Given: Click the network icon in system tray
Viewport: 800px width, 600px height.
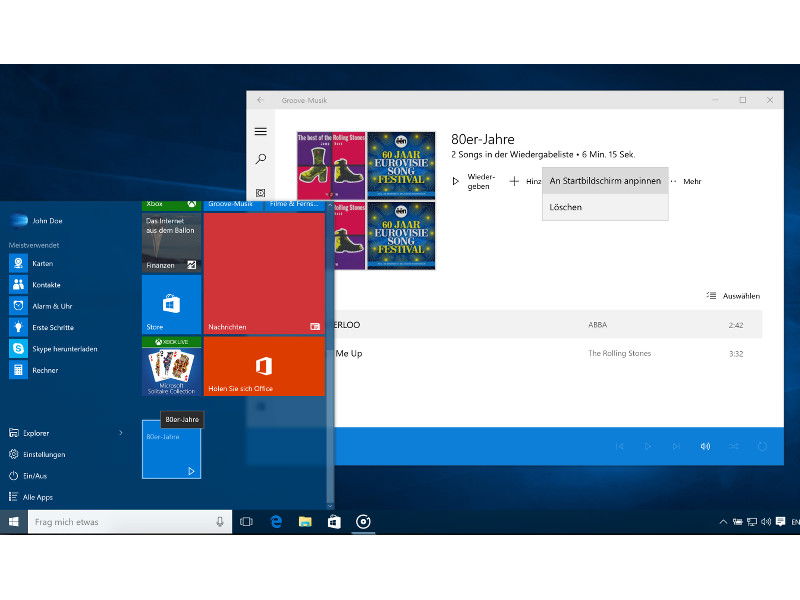Looking at the screenshot, I should point(751,521).
